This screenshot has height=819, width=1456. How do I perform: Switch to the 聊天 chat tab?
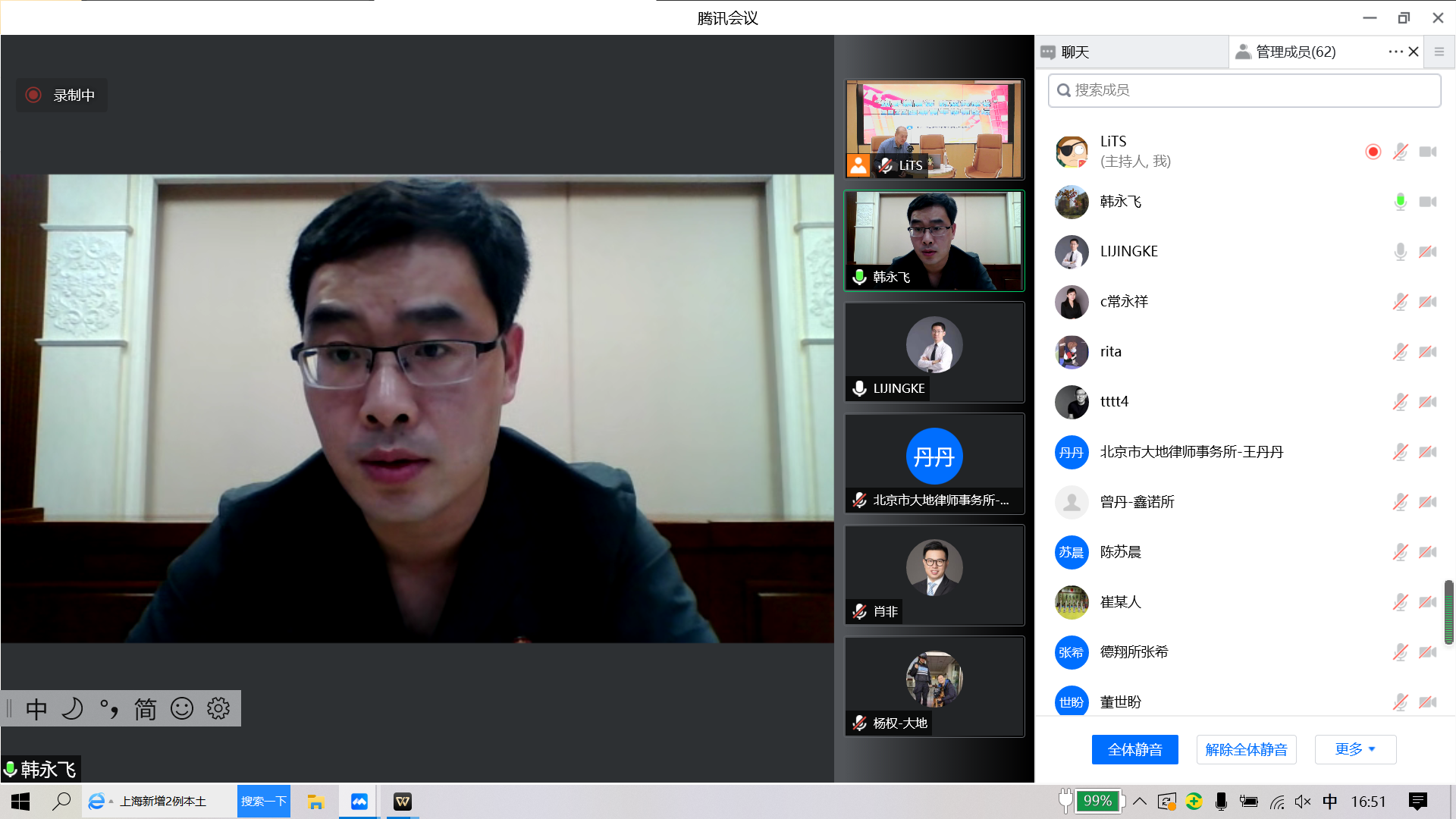(1075, 52)
